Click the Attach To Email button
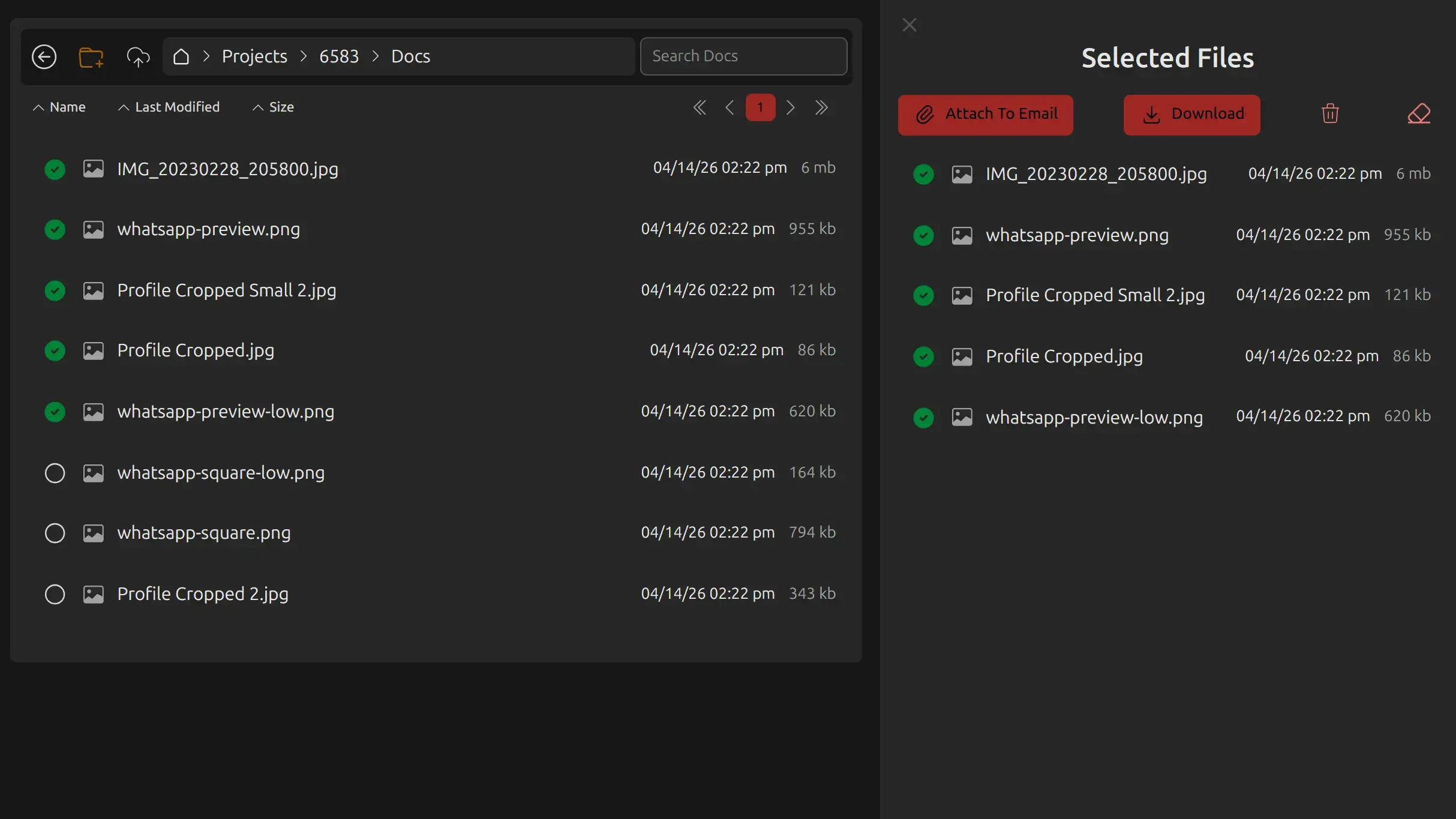Screen dimensions: 1456x819 tap(986, 114)
